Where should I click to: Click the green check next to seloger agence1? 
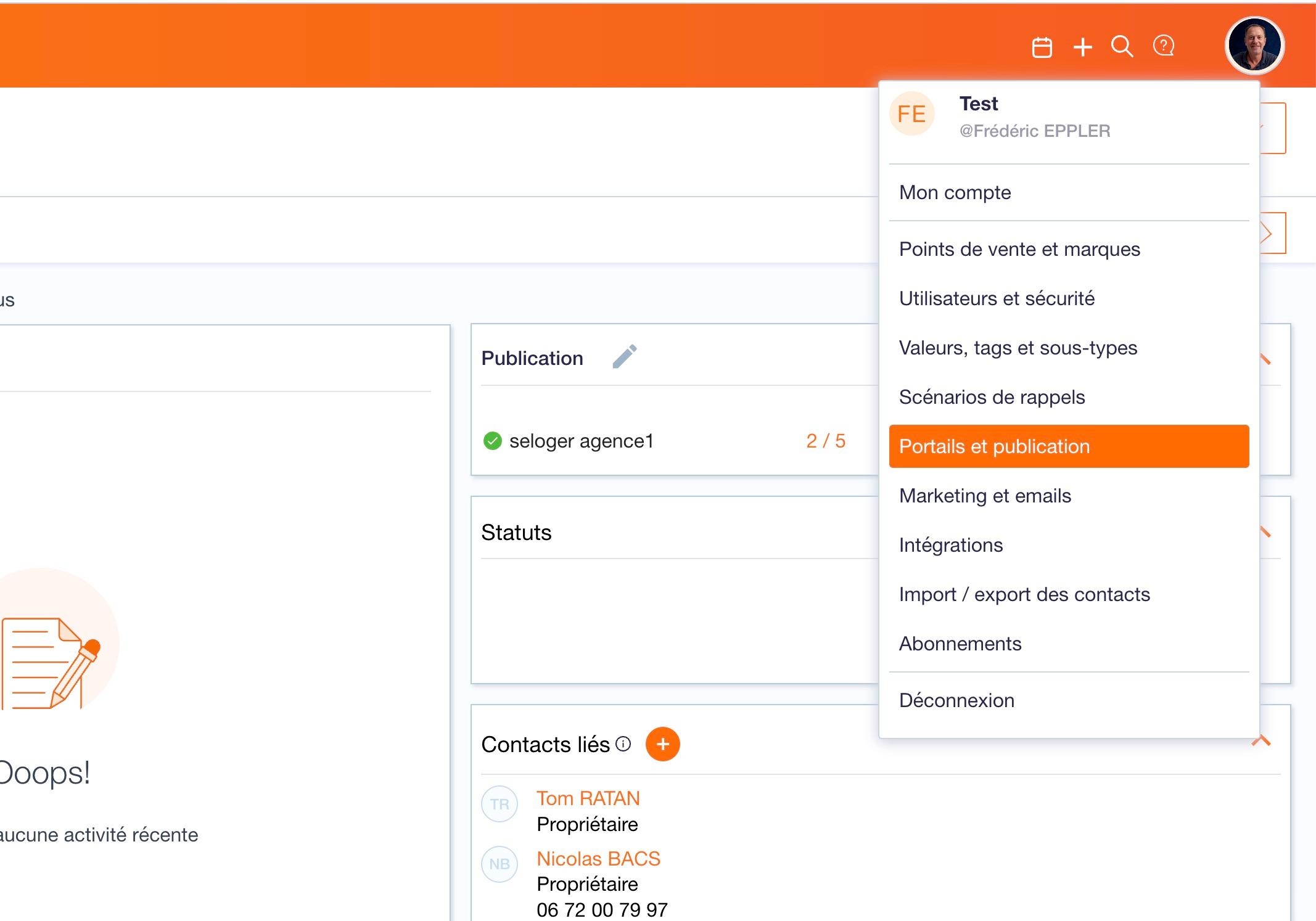[x=492, y=441]
